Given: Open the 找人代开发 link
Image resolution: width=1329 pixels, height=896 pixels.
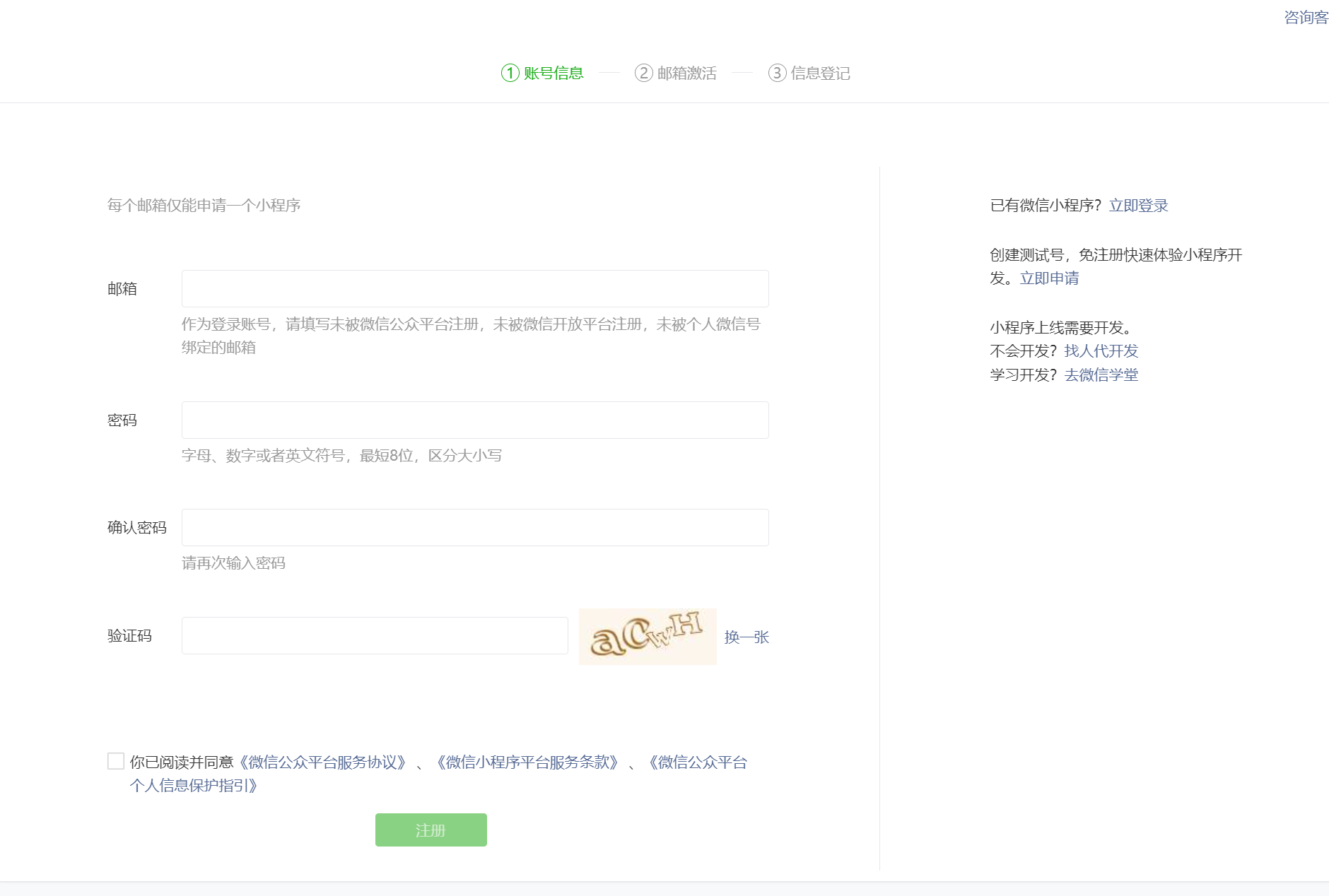Looking at the screenshot, I should click(1101, 351).
